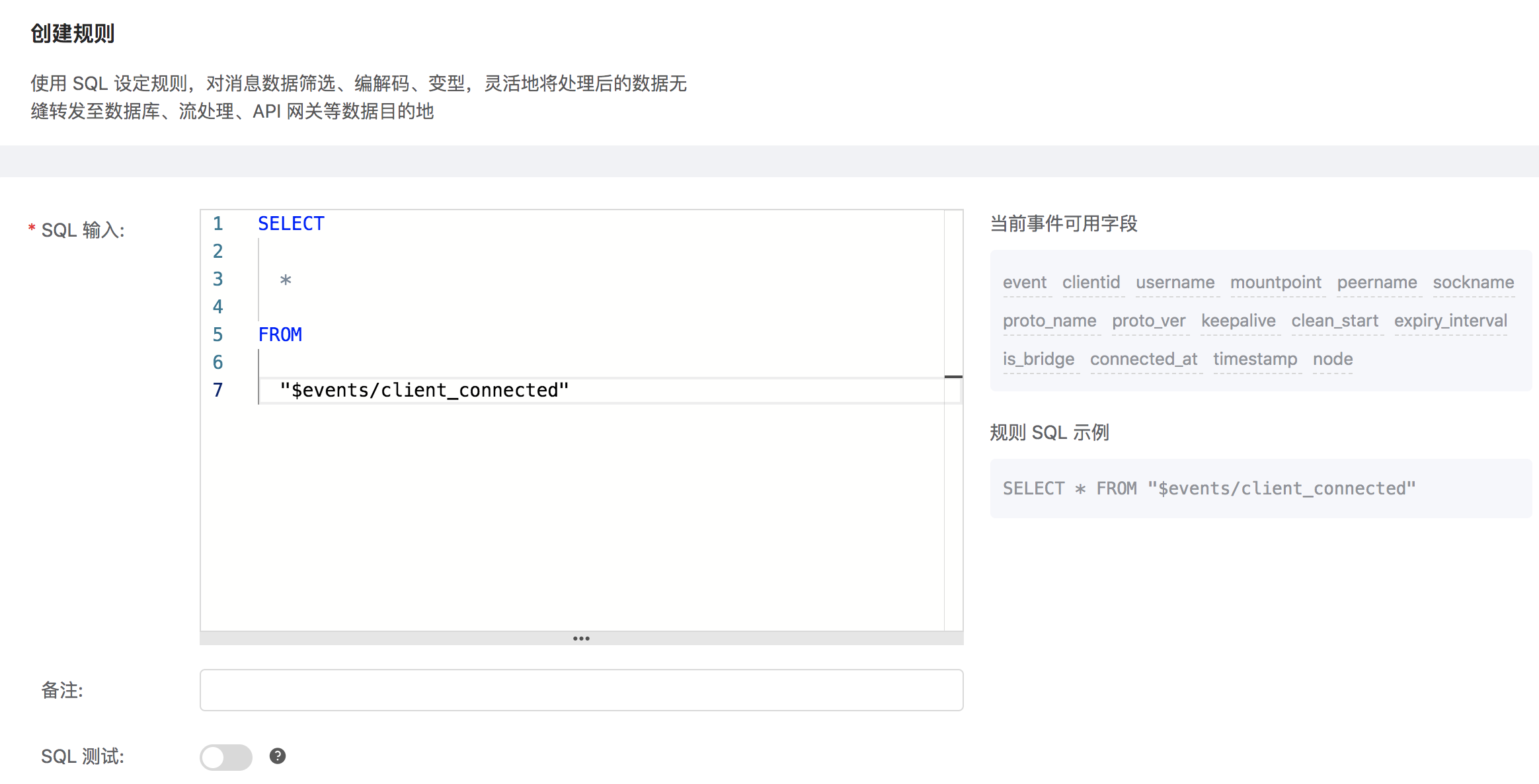
Task: Select the clientid field tag
Action: point(1091,282)
